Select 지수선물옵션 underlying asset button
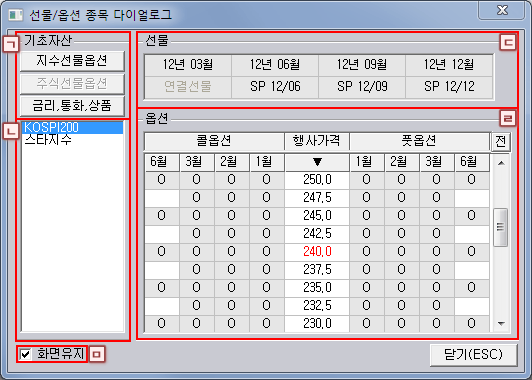This screenshot has width=532, height=380. (x=72, y=61)
